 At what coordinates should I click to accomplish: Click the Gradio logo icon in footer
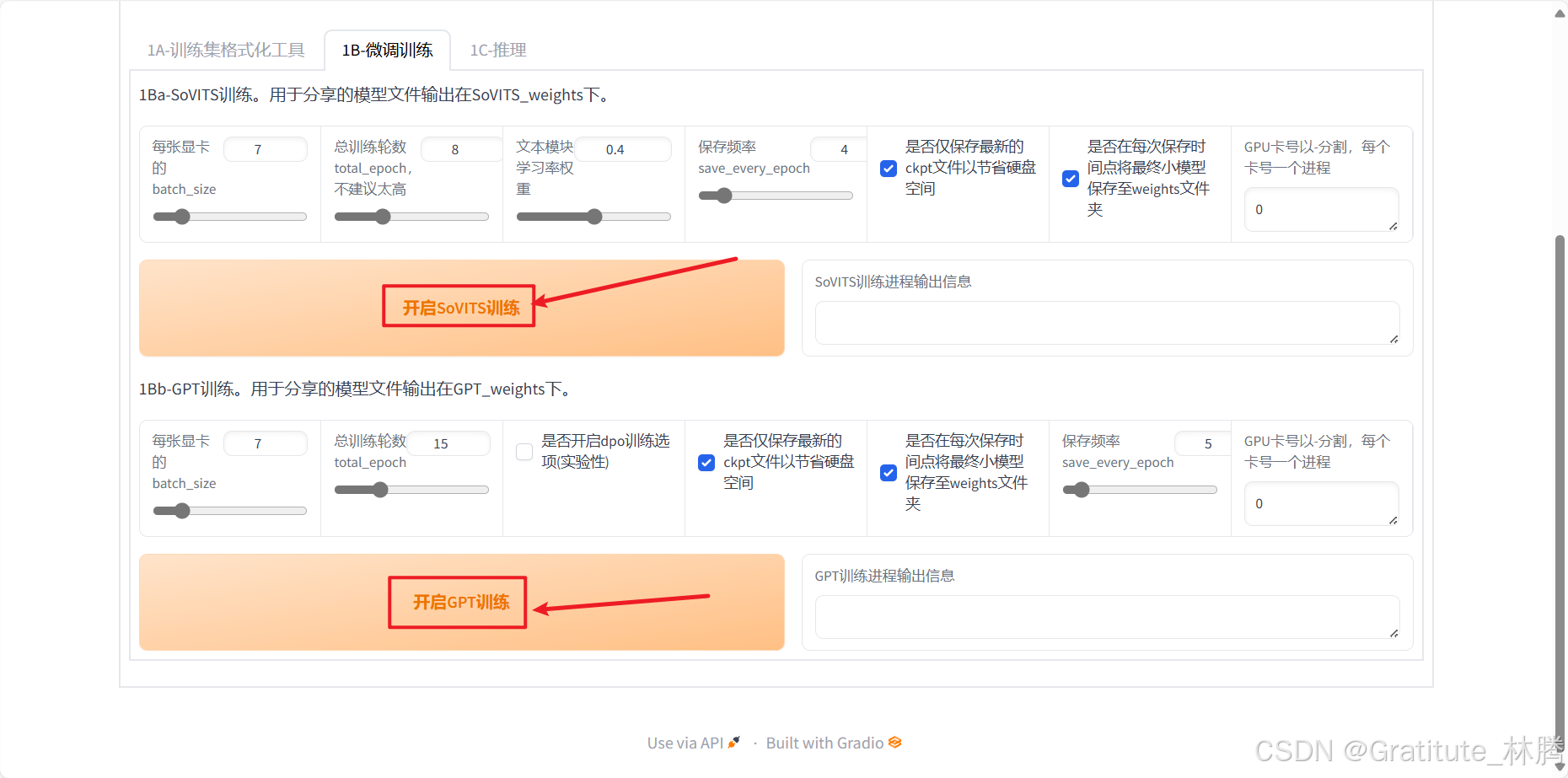[x=895, y=742]
